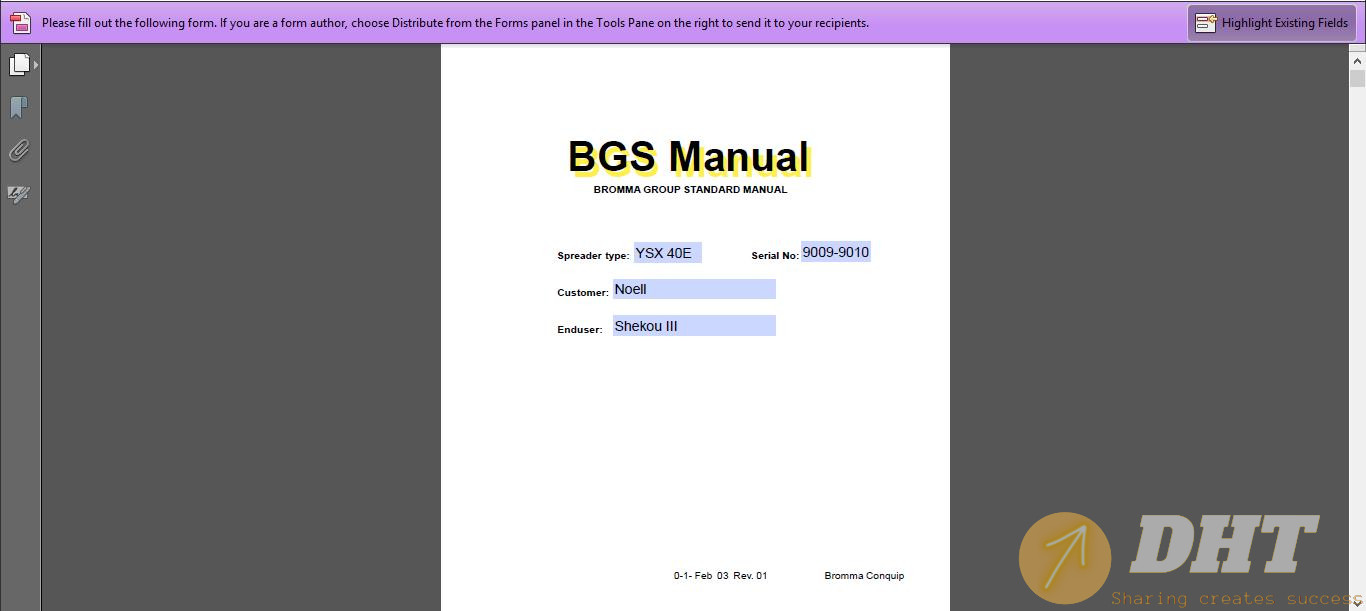1366x611 pixels.
Task: Open the Page Thumbnails panel
Action: [x=19, y=64]
